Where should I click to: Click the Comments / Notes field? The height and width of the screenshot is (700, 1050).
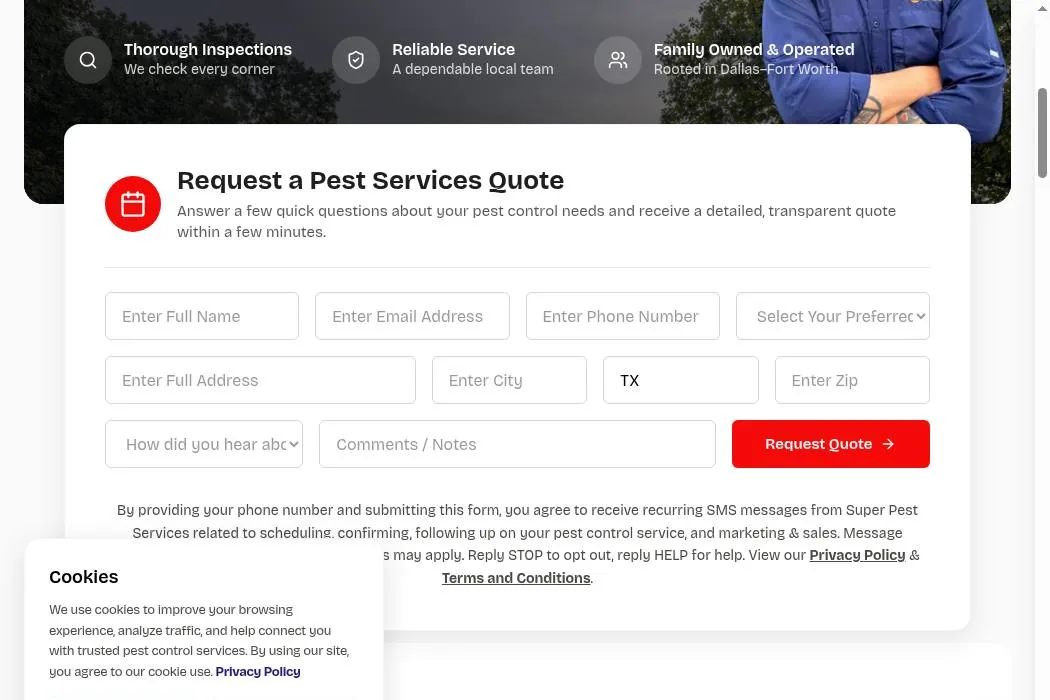[x=517, y=444]
